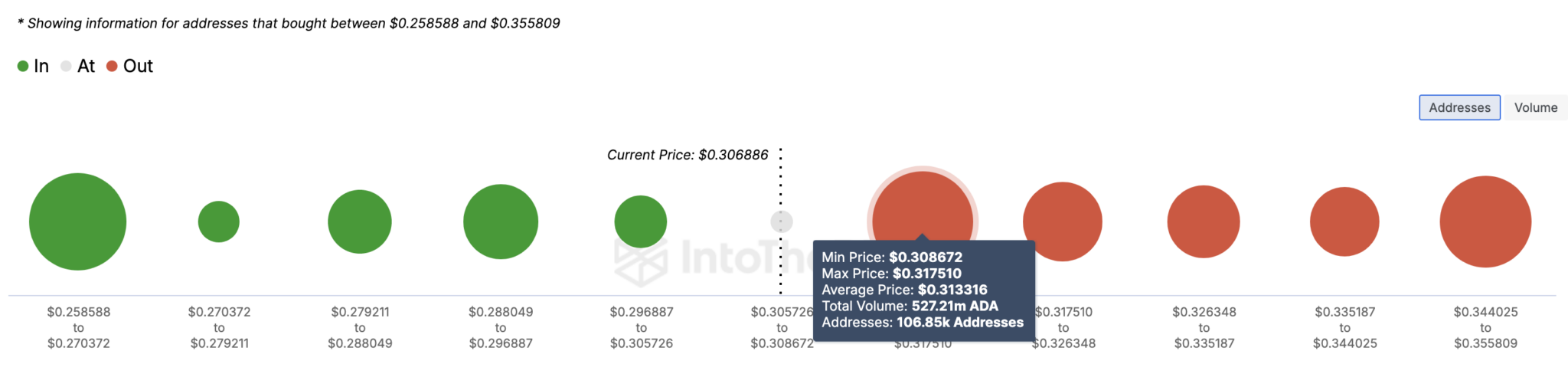Click green bubble above $0.296887 to $0.305726
Screen dimensions: 1568x374
point(641,221)
